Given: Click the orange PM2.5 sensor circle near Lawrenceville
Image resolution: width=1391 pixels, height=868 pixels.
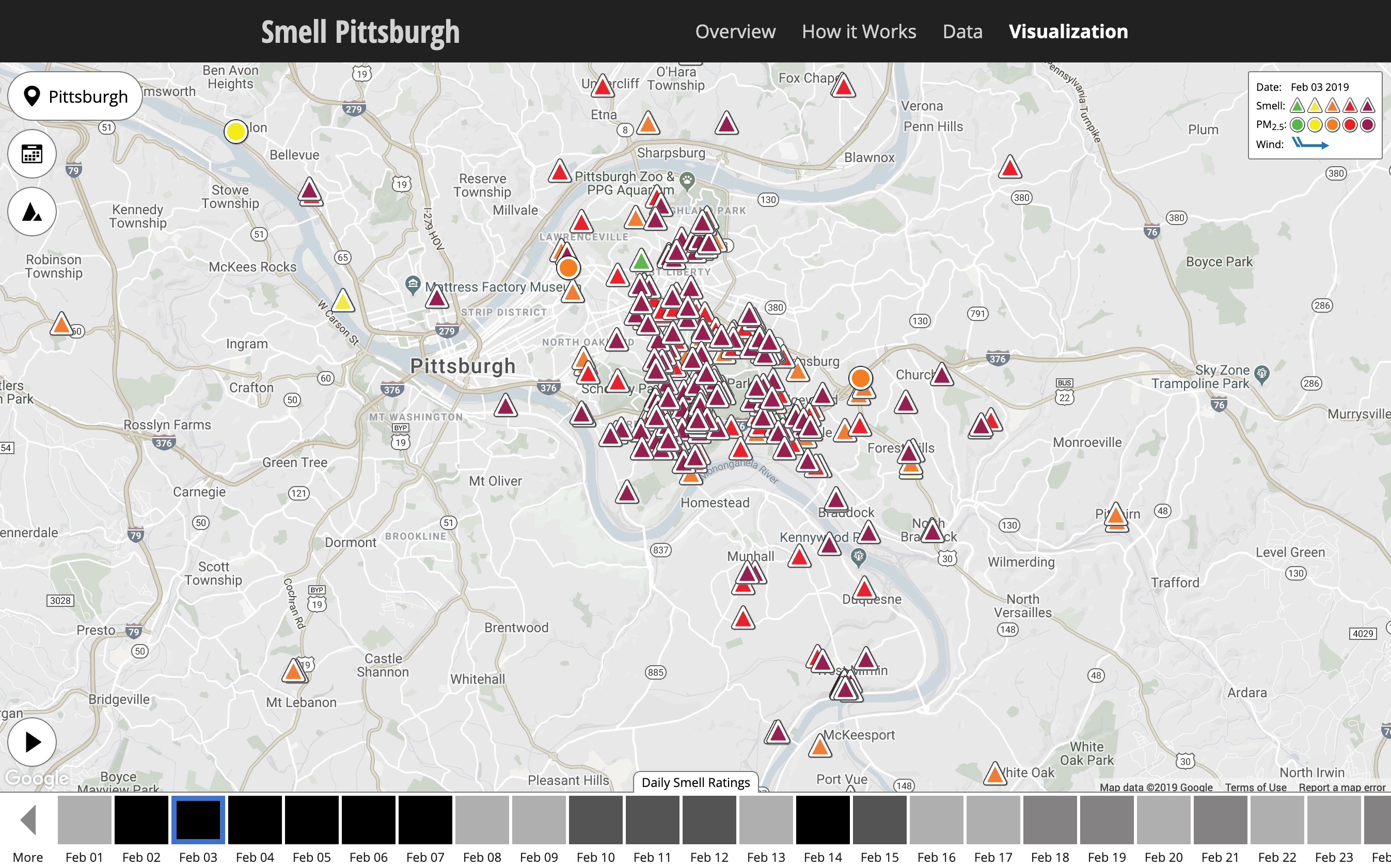Looking at the screenshot, I should point(568,267).
